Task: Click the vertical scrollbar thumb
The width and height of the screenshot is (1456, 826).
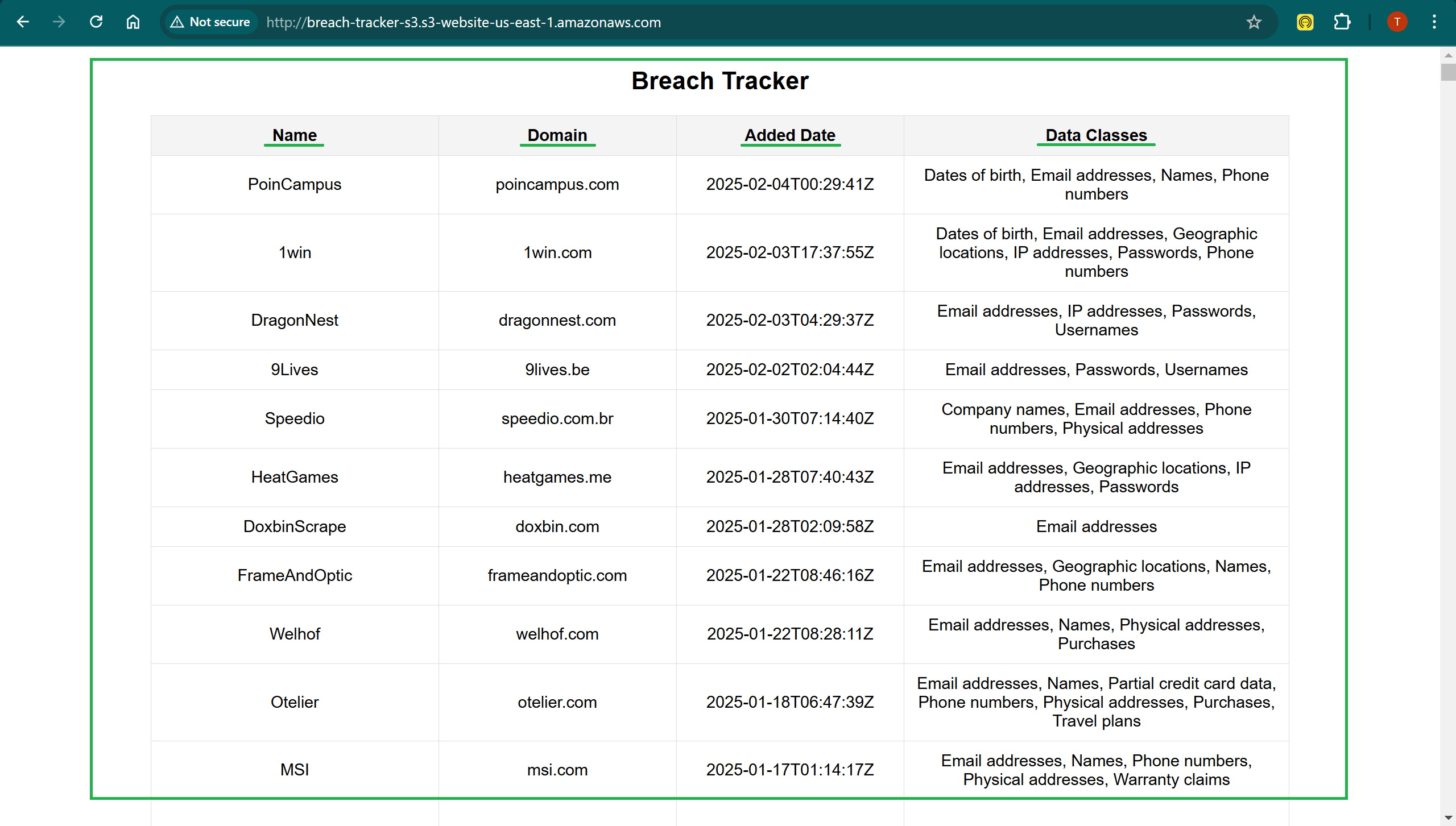Action: [1449, 72]
